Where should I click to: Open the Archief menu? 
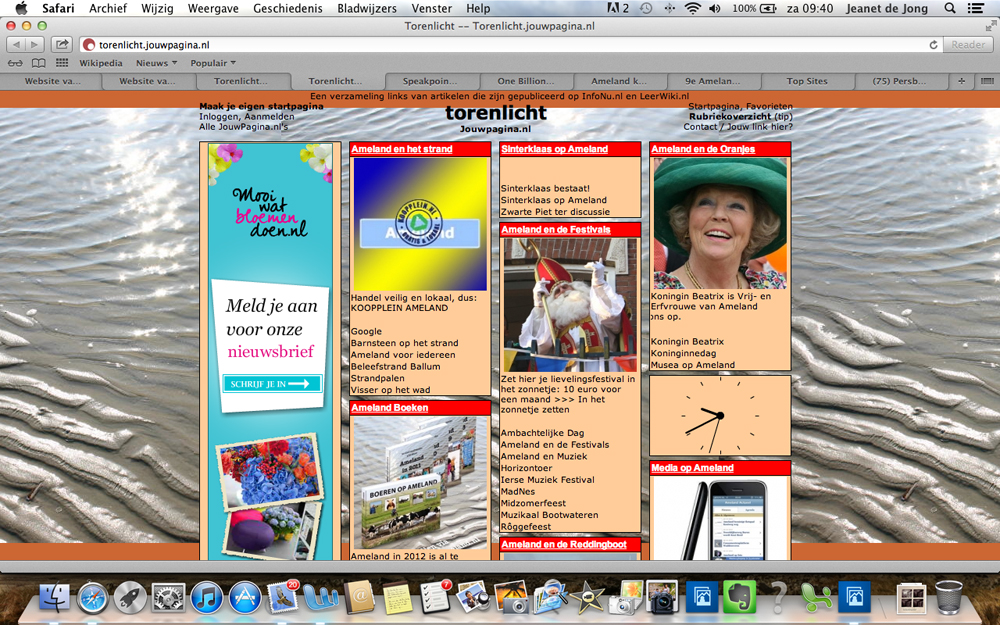click(108, 8)
